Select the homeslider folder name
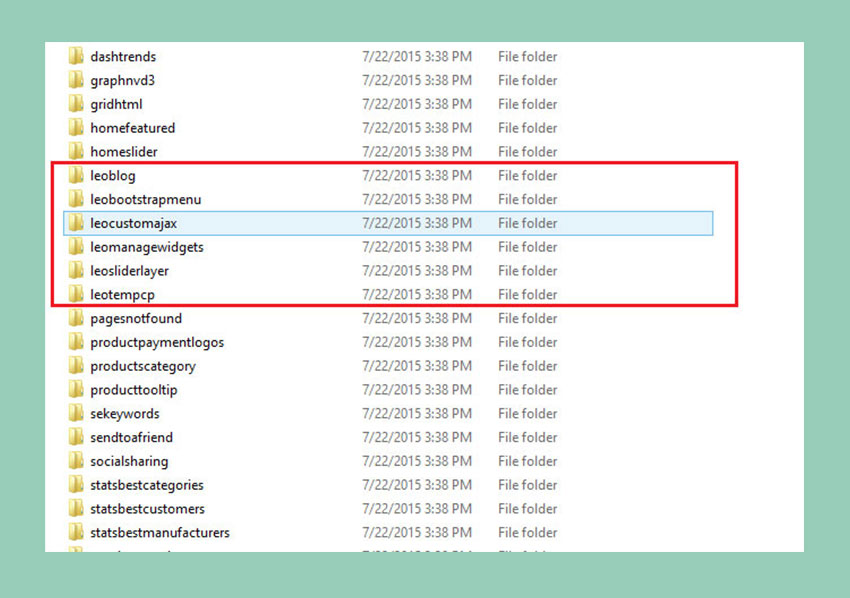This screenshot has width=850, height=598. point(123,152)
